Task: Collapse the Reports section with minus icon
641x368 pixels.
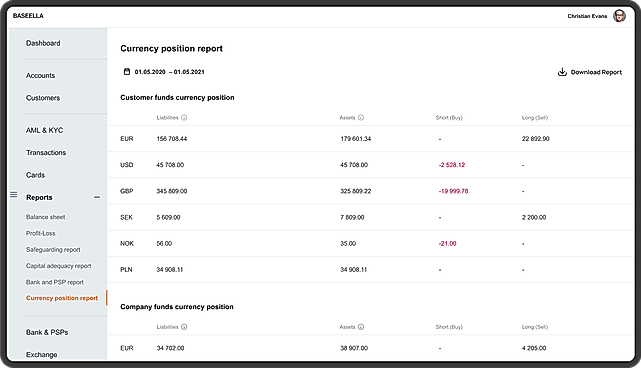Action: point(97,197)
